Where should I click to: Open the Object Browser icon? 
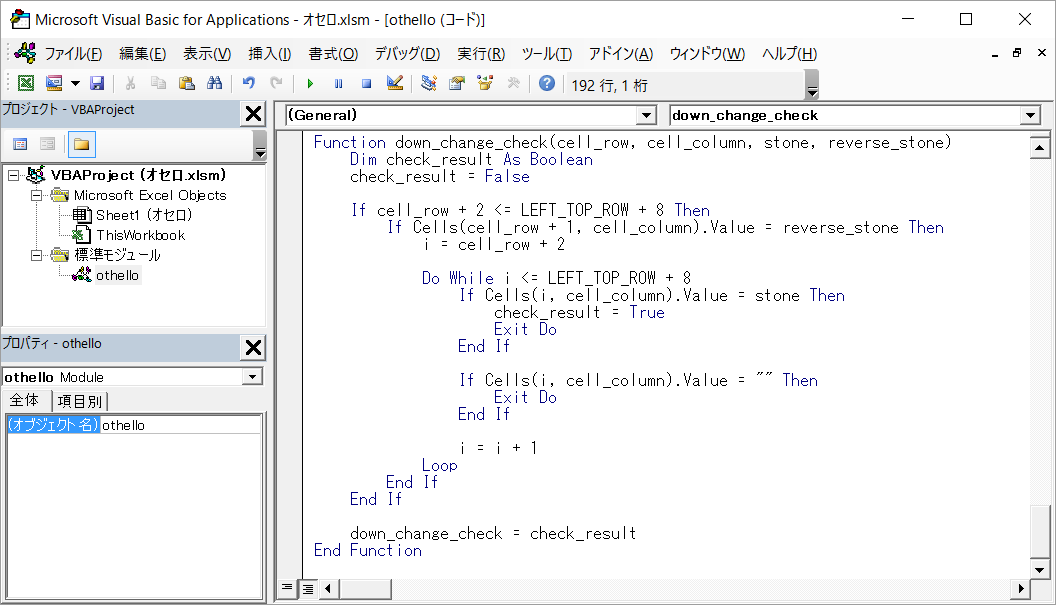coord(485,84)
